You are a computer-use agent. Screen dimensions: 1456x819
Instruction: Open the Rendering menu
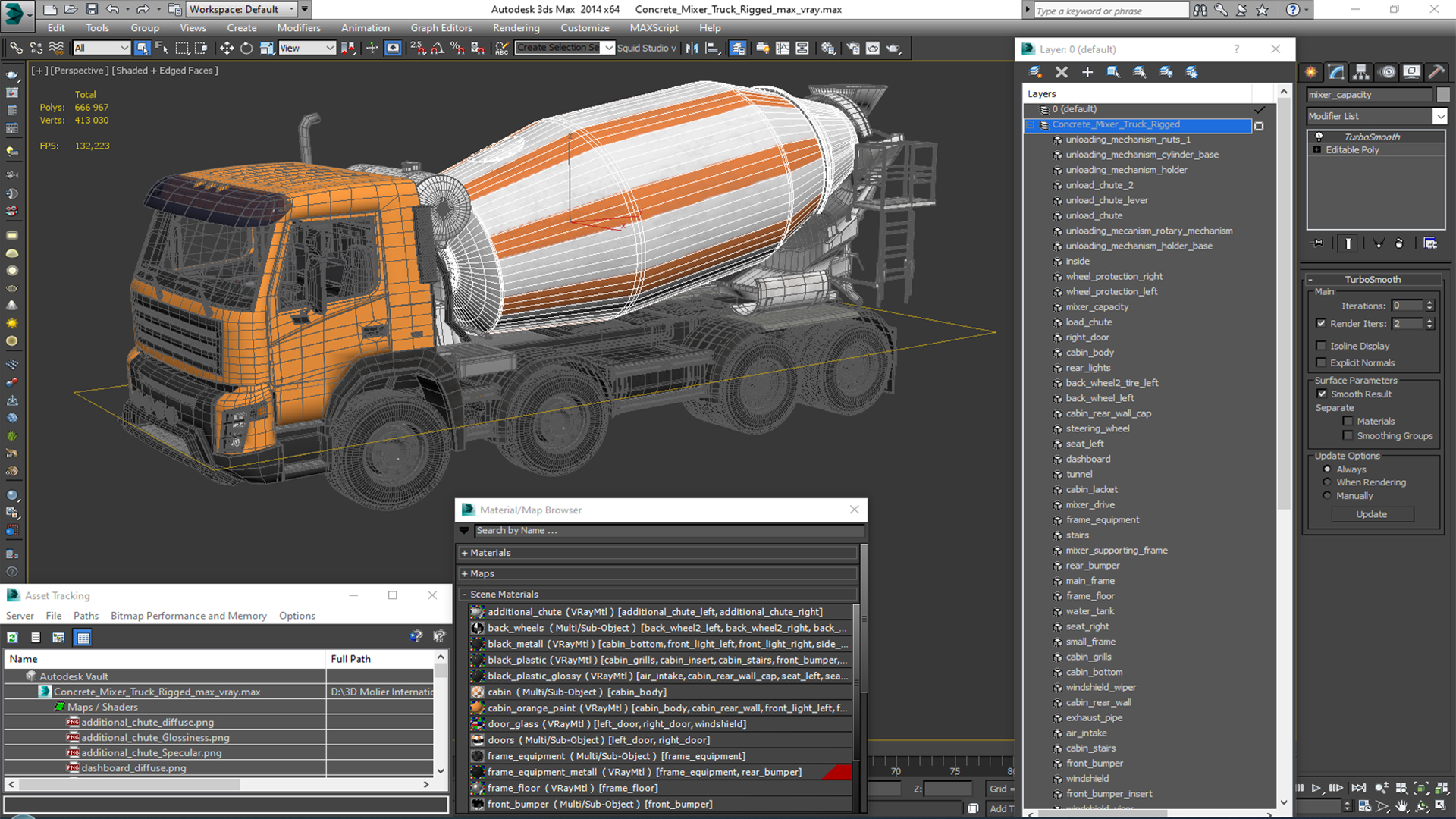(x=516, y=28)
